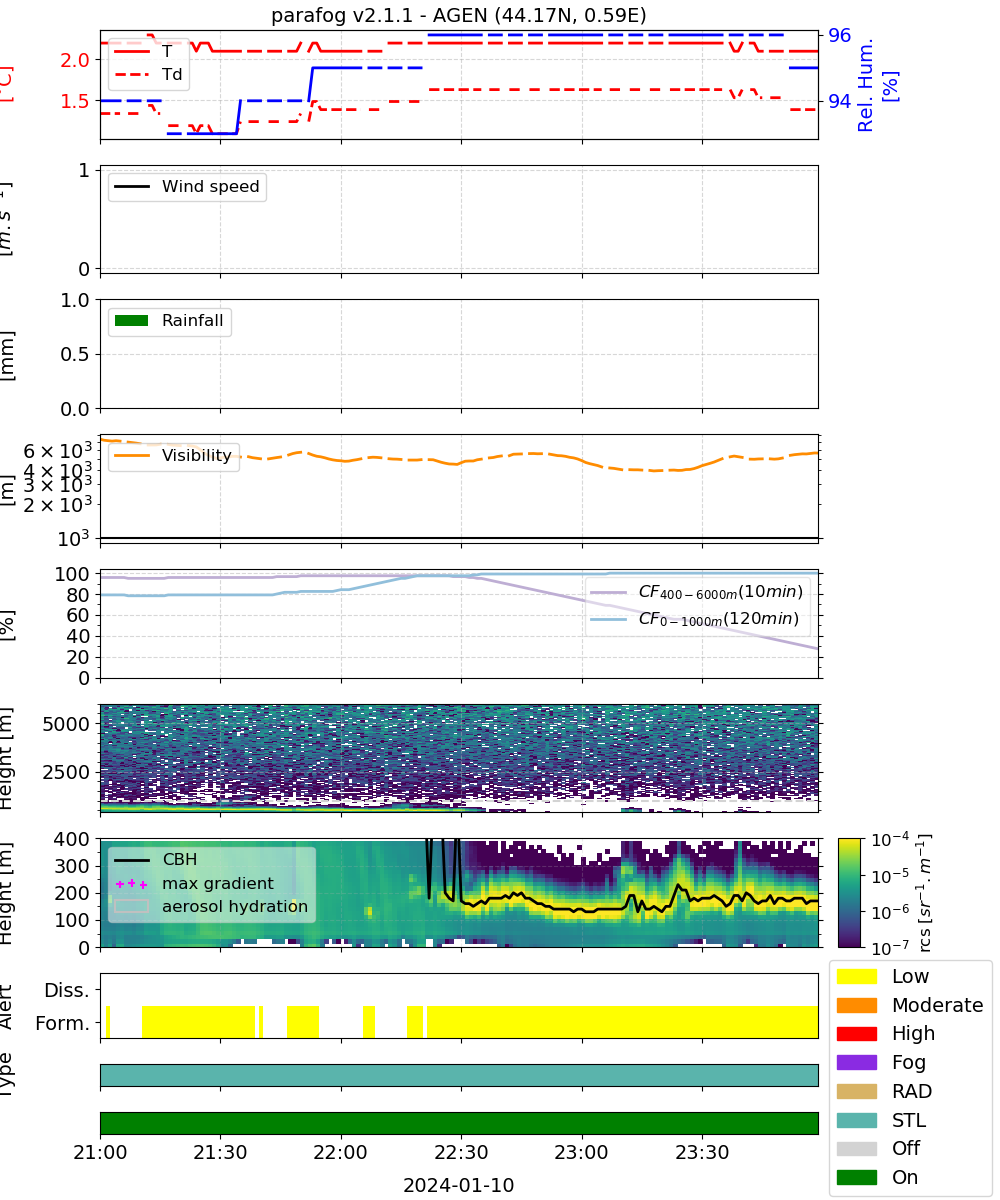Click the 2024-01-10 date label

coord(459,1186)
